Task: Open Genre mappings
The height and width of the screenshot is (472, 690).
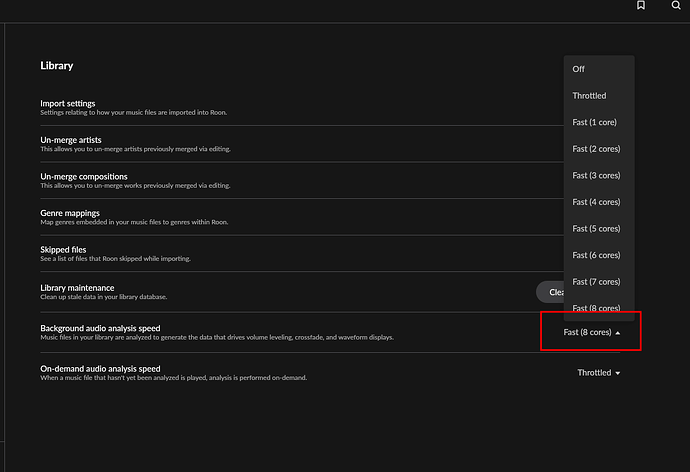Action: (69, 213)
